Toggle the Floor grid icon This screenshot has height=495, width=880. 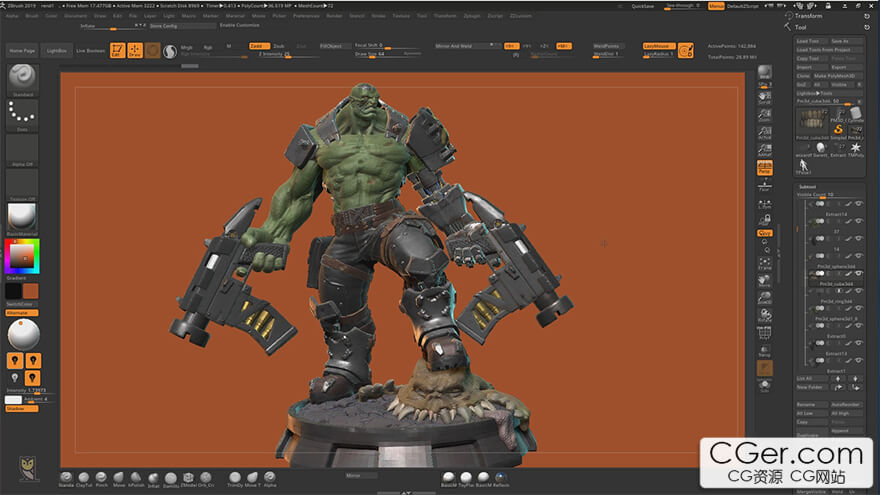(764, 185)
